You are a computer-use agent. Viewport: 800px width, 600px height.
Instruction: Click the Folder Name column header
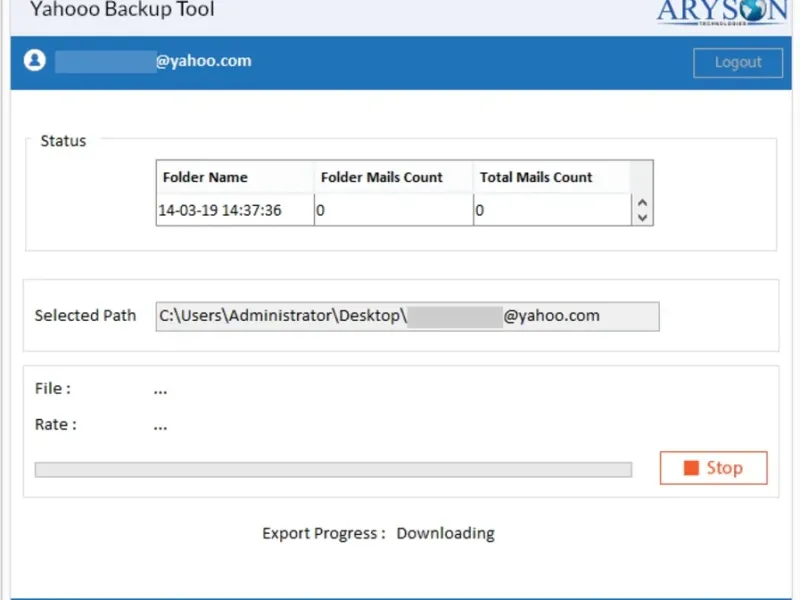point(235,177)
